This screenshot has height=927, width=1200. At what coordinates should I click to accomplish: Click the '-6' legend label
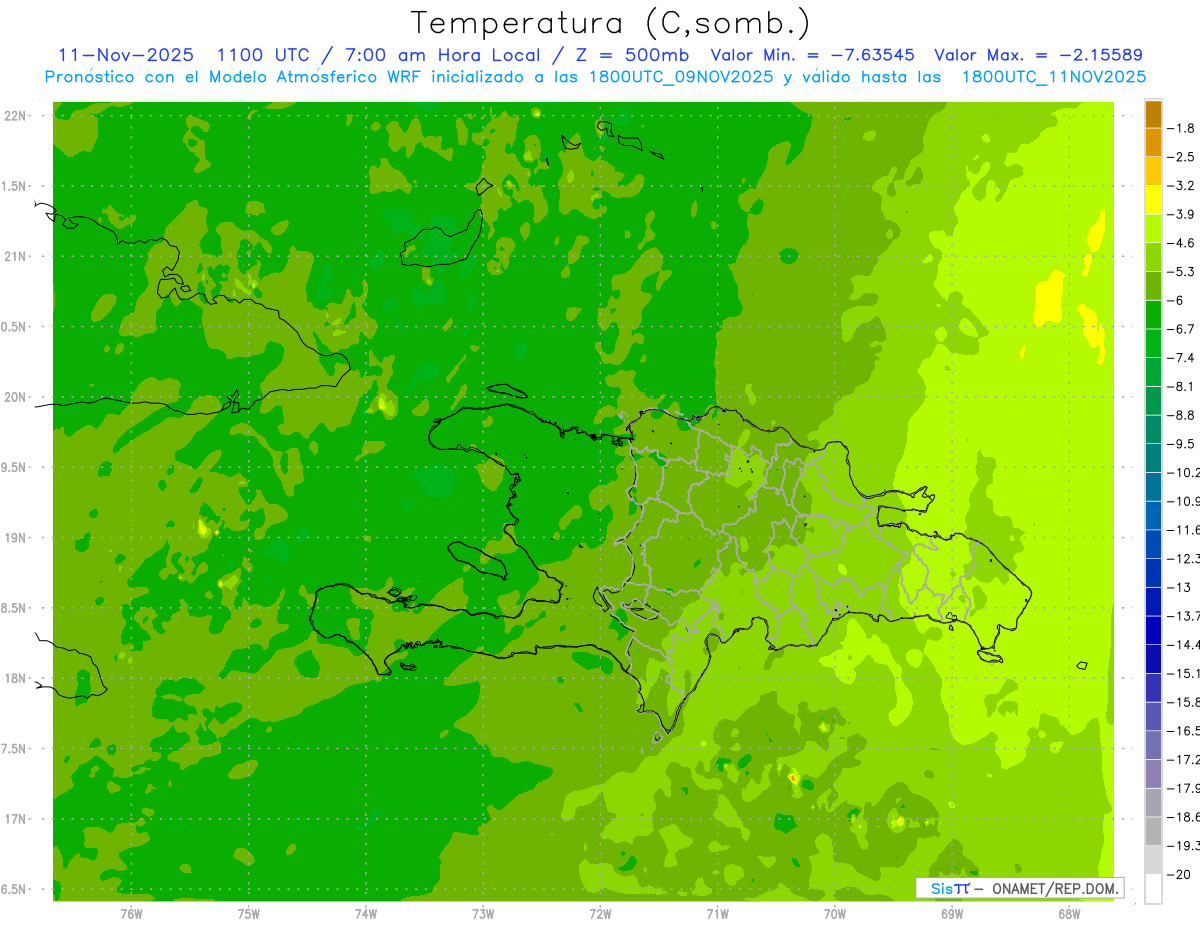click(x=1176, y=300)
